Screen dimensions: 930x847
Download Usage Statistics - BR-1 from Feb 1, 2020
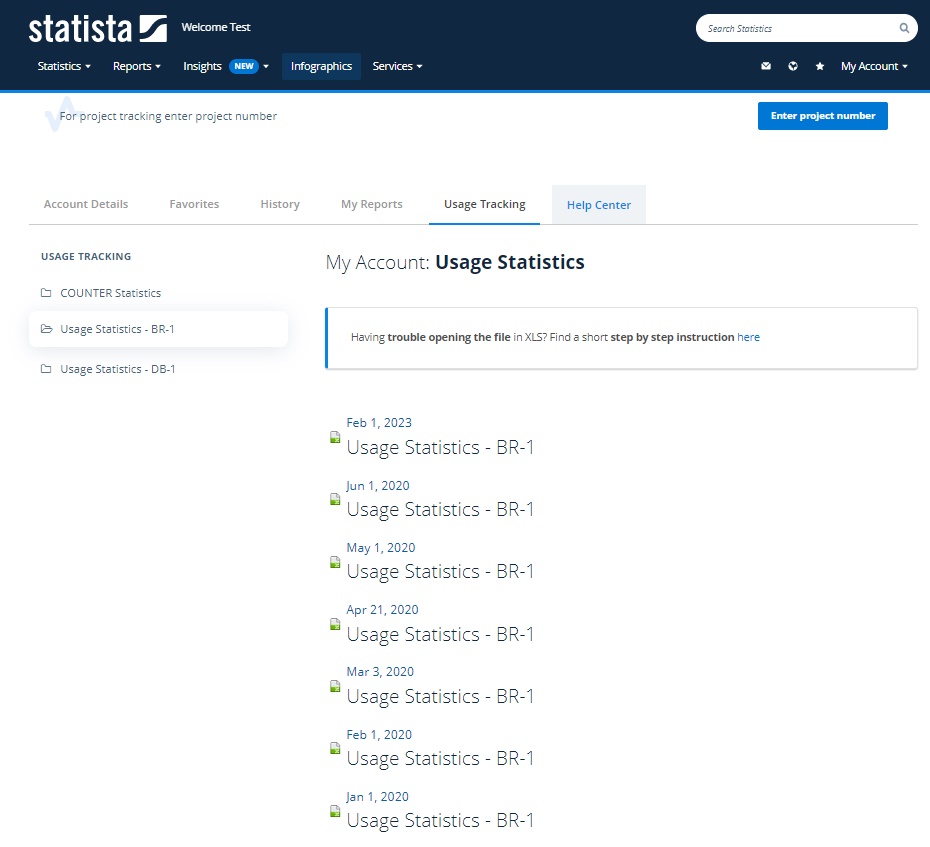(x=440, y=759)
